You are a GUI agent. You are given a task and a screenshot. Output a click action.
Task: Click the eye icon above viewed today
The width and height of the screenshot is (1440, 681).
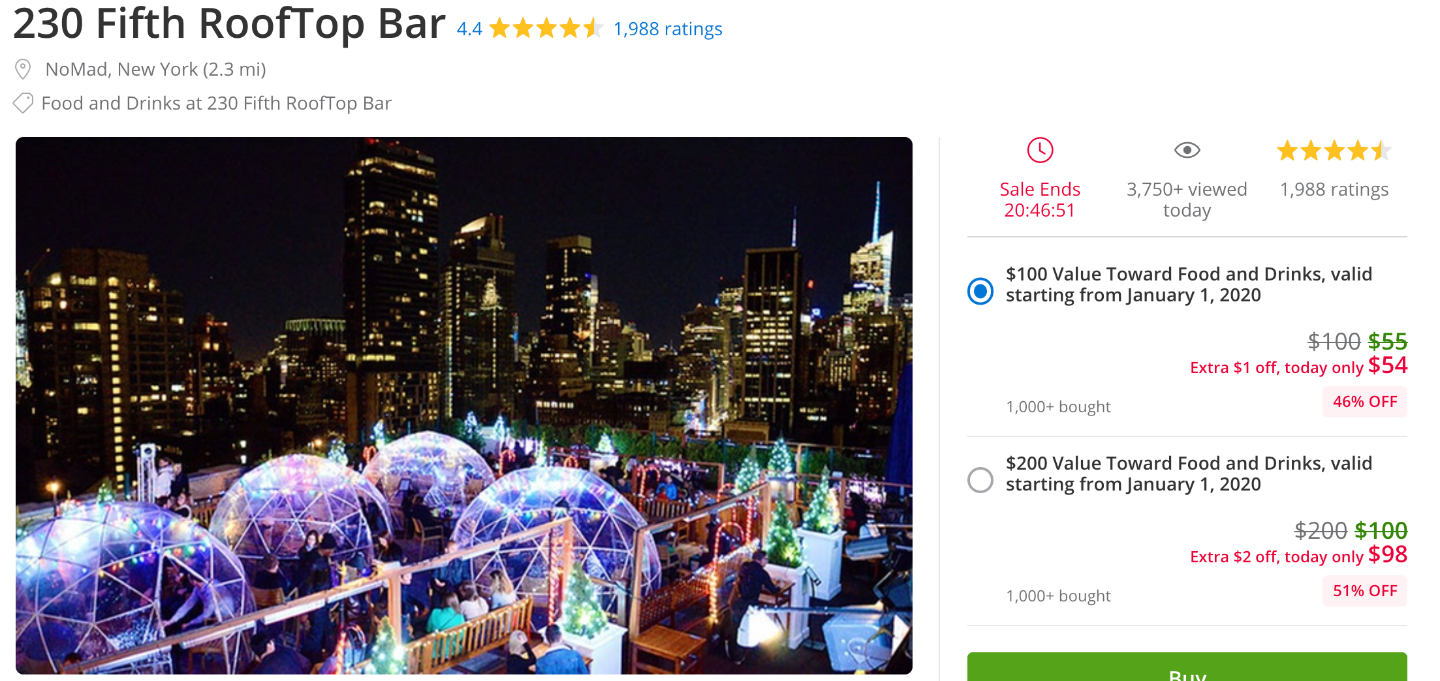click(x=1187, y=150)
